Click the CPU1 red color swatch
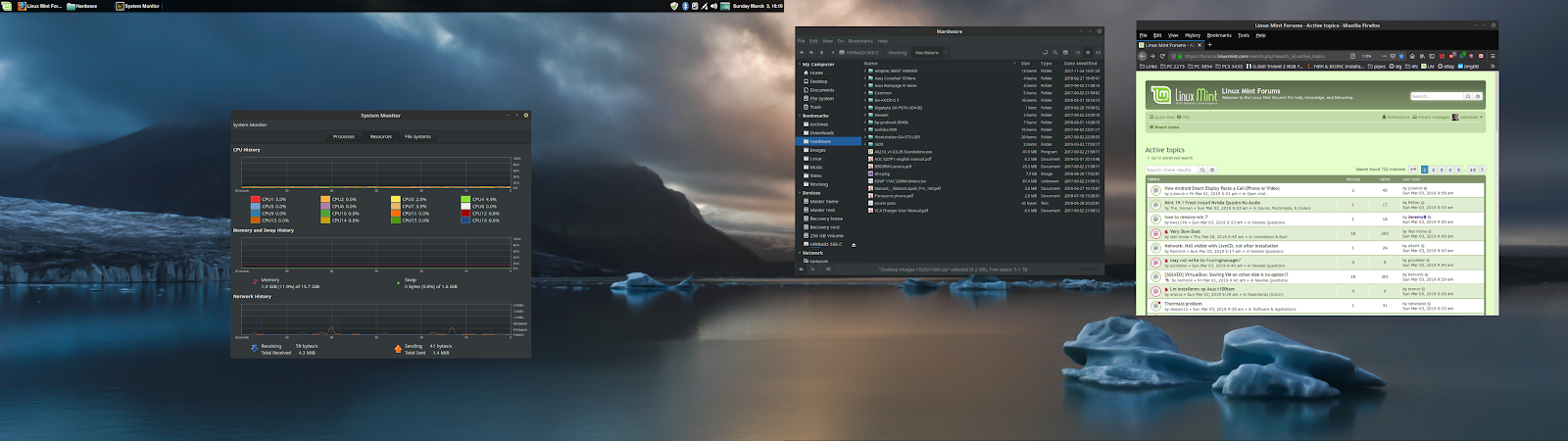Viewport: 1568px width, 441px height. [256, 199]
